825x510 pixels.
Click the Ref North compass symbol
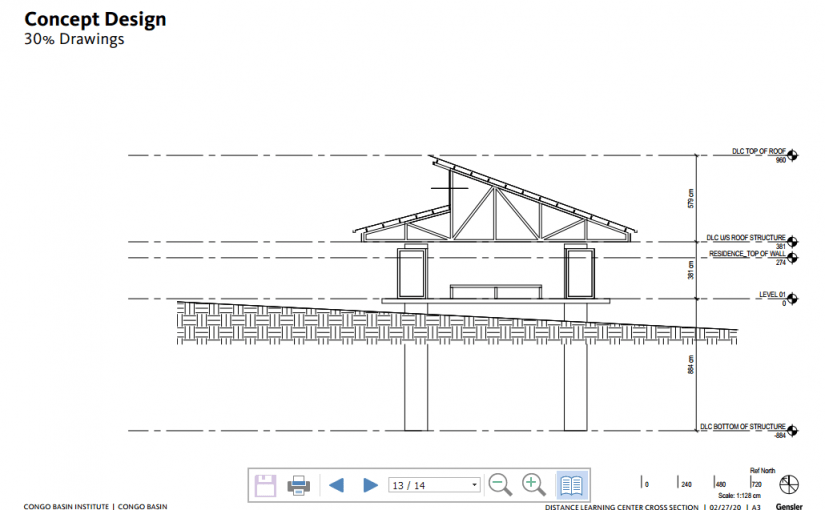point(789,484)
